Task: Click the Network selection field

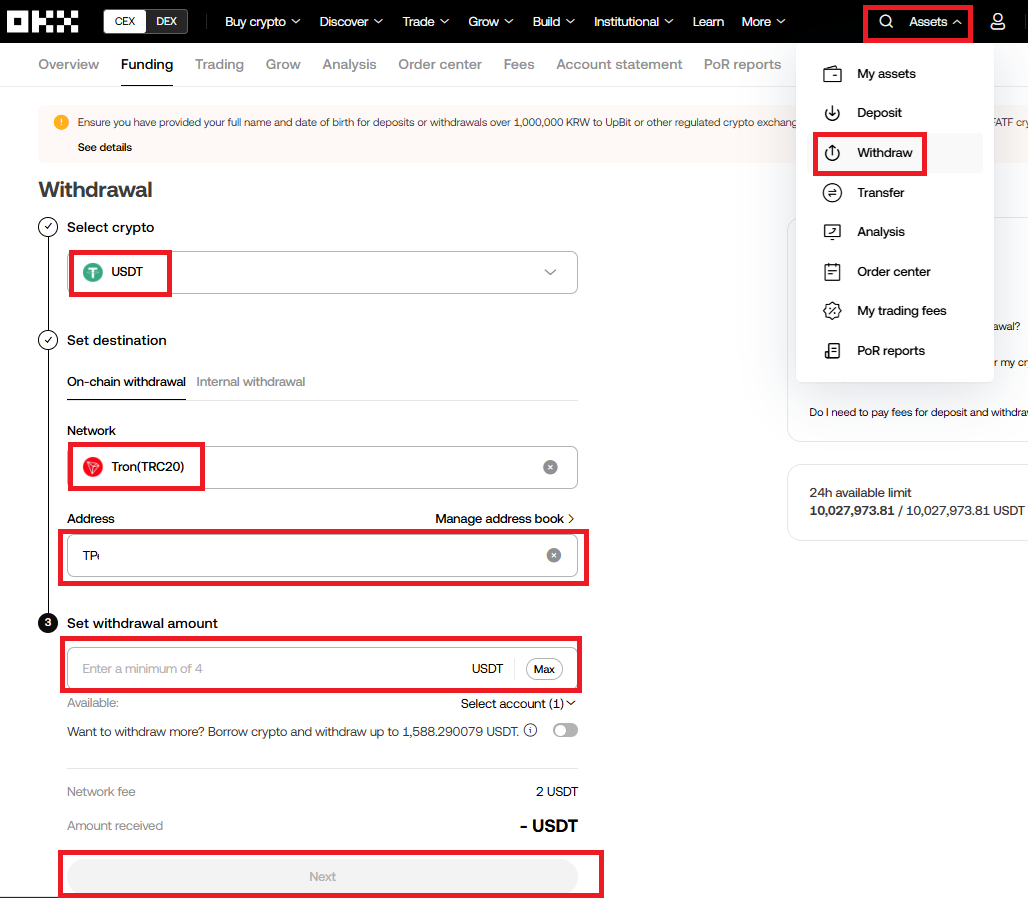Action: click(322, 467)
